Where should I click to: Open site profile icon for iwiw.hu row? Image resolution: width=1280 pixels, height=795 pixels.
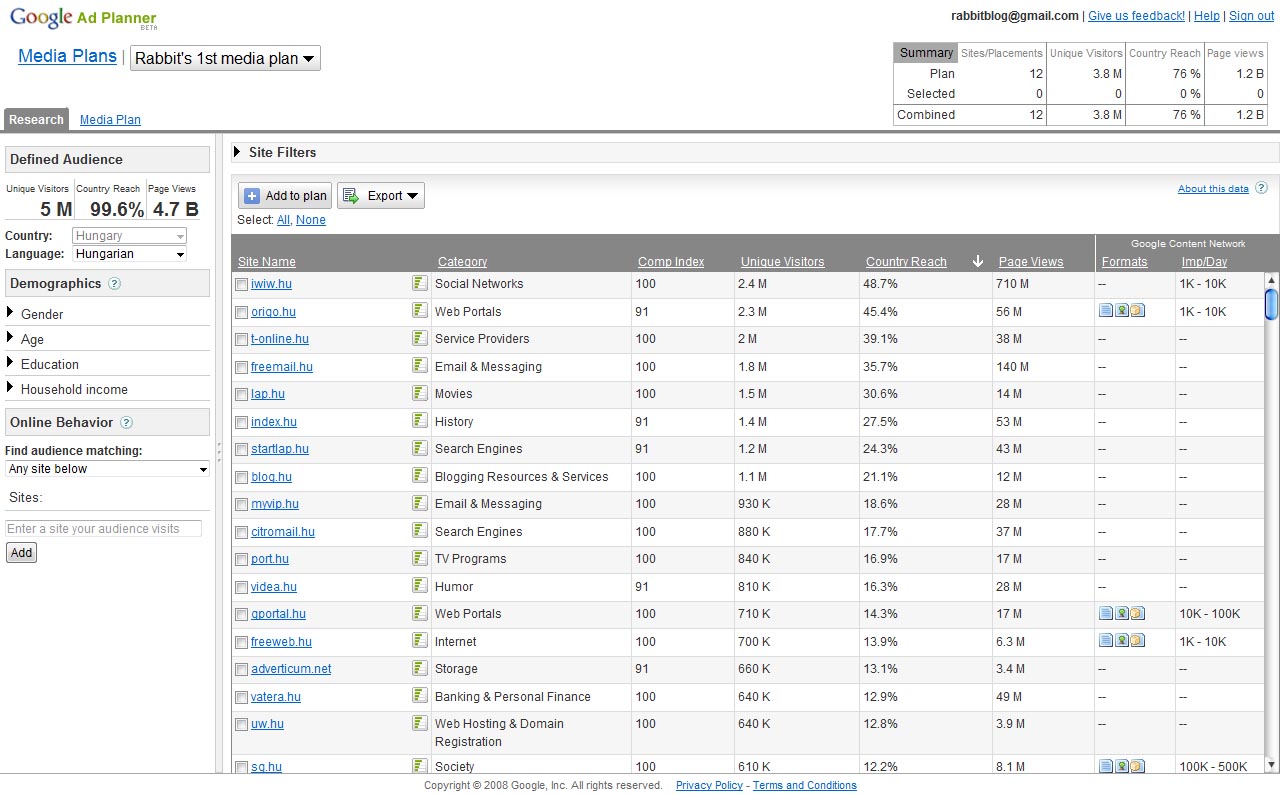click(420, 283)
